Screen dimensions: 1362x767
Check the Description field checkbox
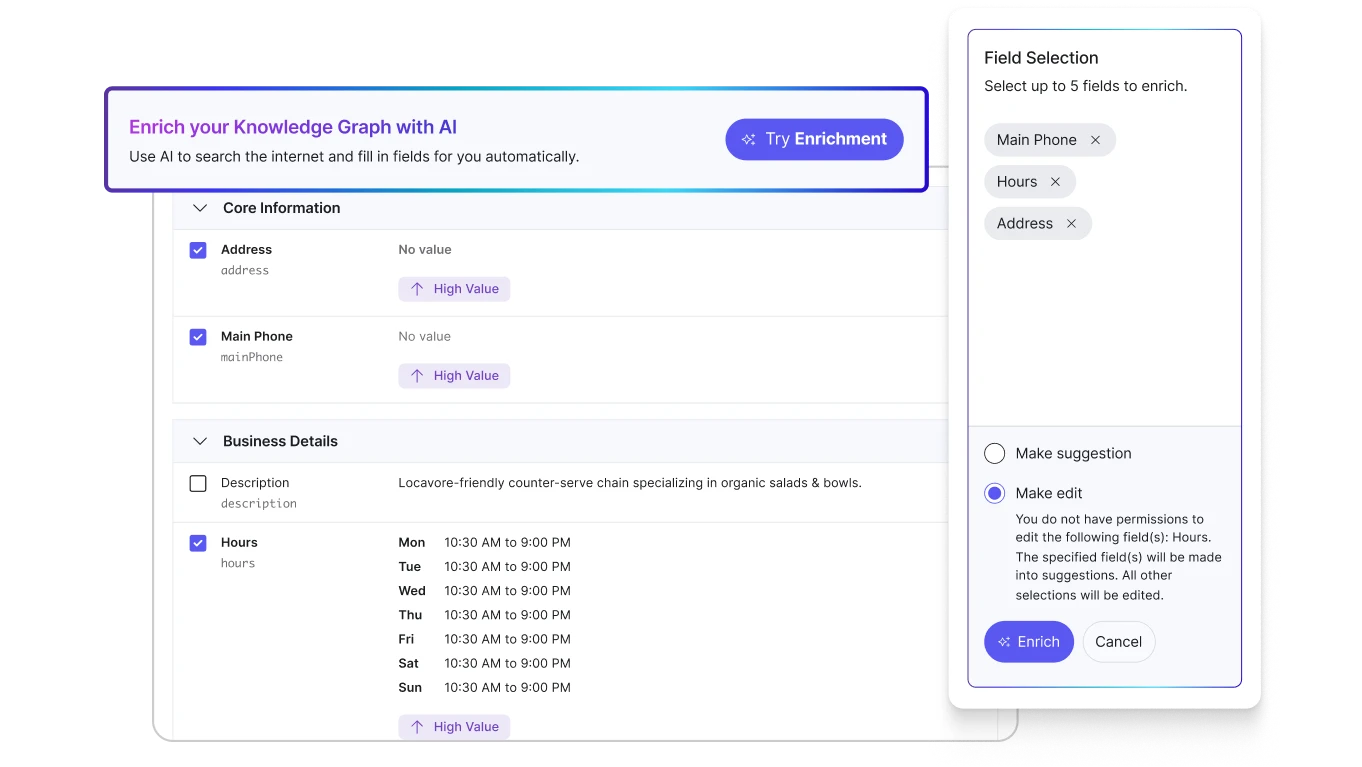click(198, 484)
